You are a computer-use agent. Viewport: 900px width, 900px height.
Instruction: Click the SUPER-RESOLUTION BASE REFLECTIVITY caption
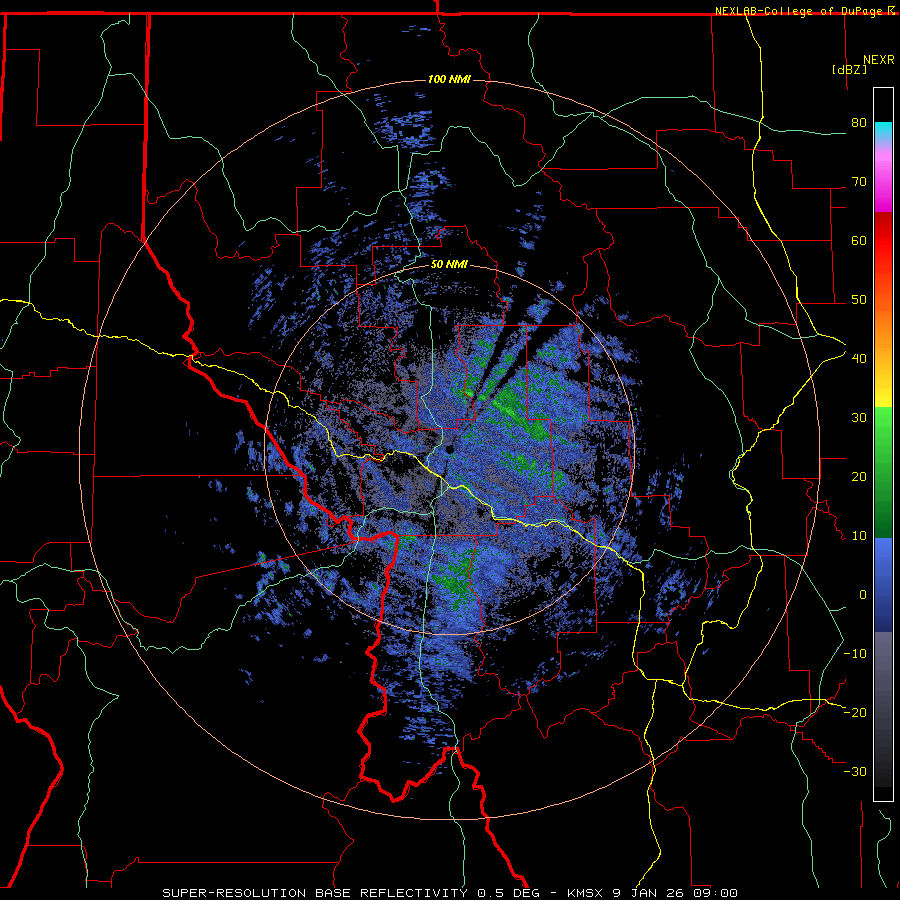(x=314, y=893)
